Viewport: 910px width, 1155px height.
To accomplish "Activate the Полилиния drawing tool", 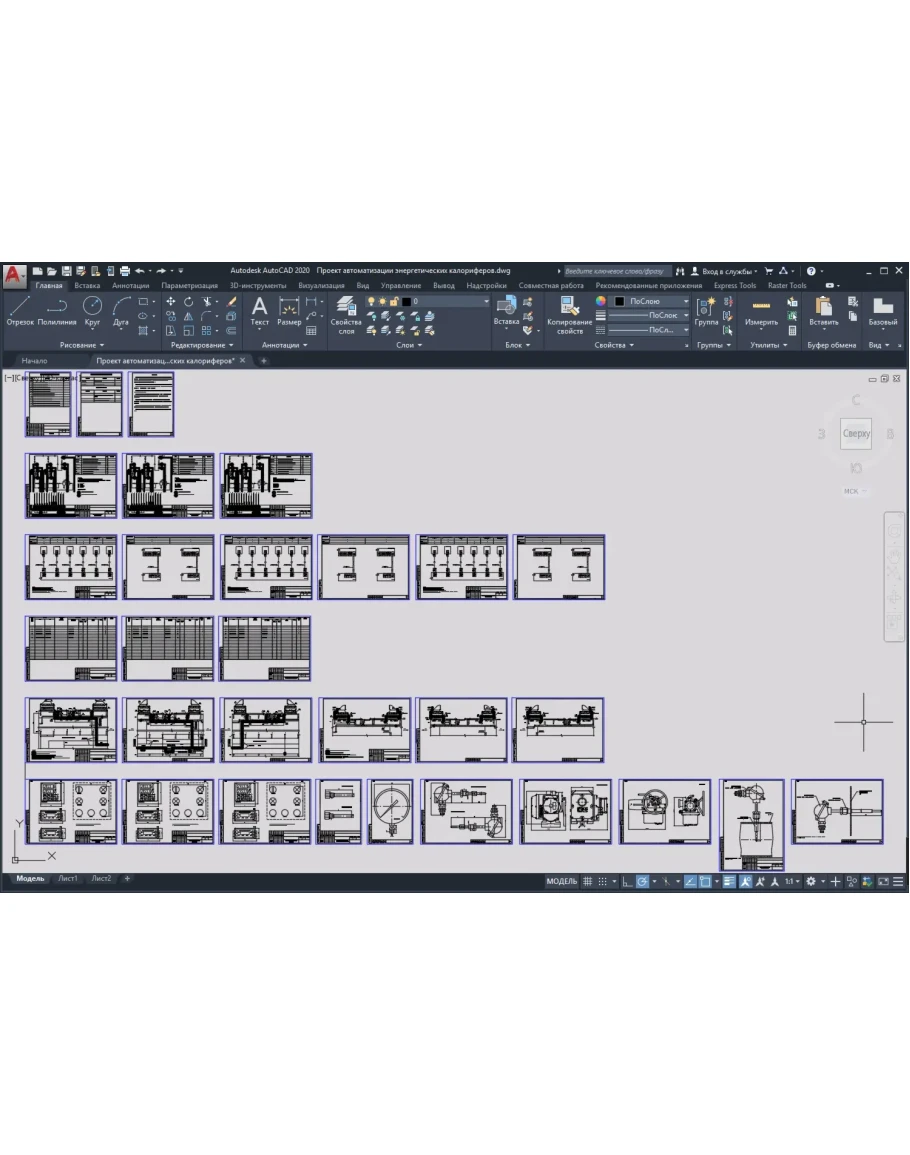I will click(x=57, y=310).
